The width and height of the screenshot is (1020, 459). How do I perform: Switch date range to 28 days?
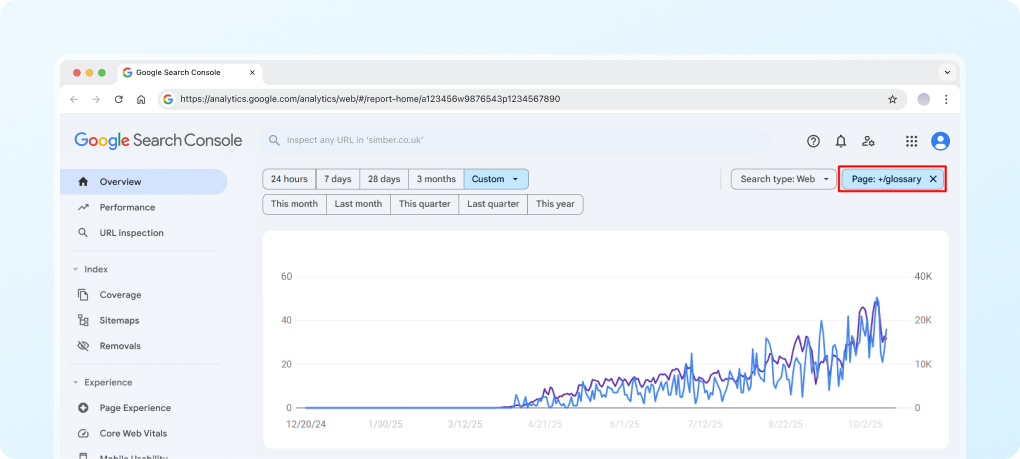pos(383,179)
